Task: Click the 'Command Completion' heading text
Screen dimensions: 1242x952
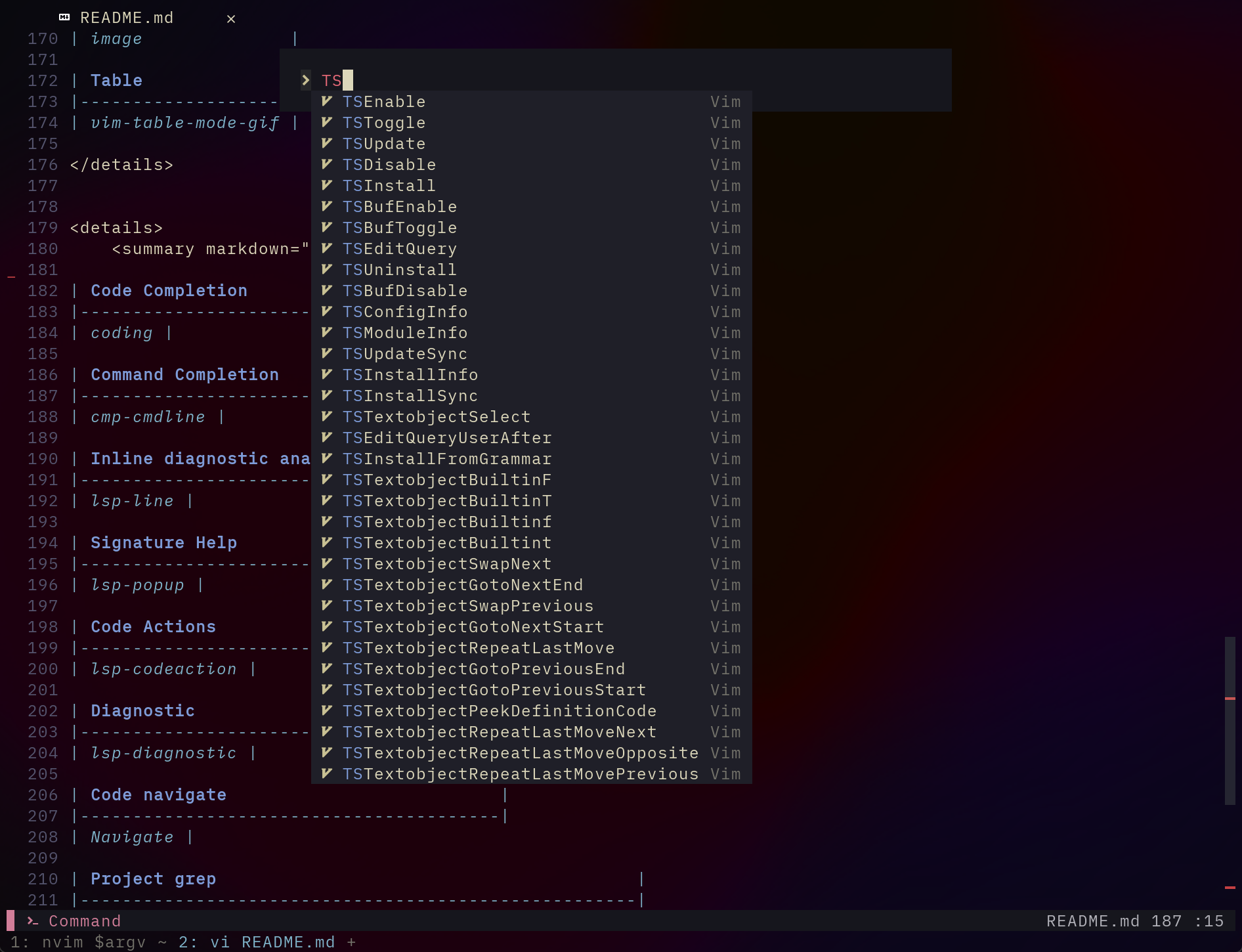Action: pos(184,375)
